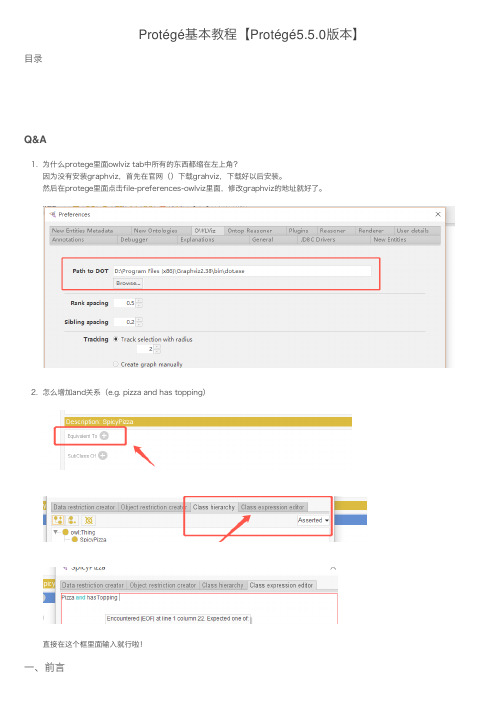The height and width of the screenshot is (713, 504).
Task: Switch to the Class expression editor tab
Action: [273, 507]
